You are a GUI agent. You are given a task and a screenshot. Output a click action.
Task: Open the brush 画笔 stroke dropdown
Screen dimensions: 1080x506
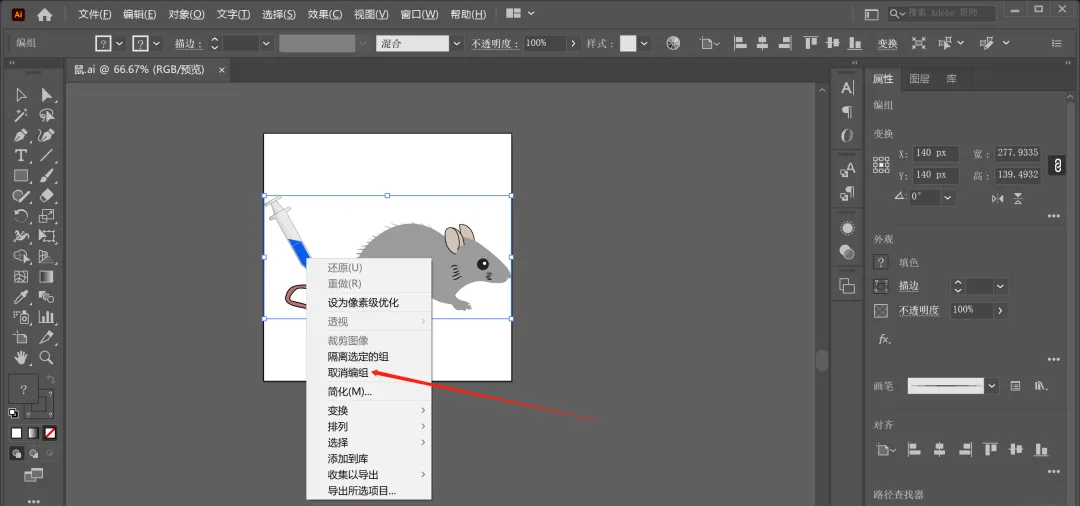pos(992,386)
